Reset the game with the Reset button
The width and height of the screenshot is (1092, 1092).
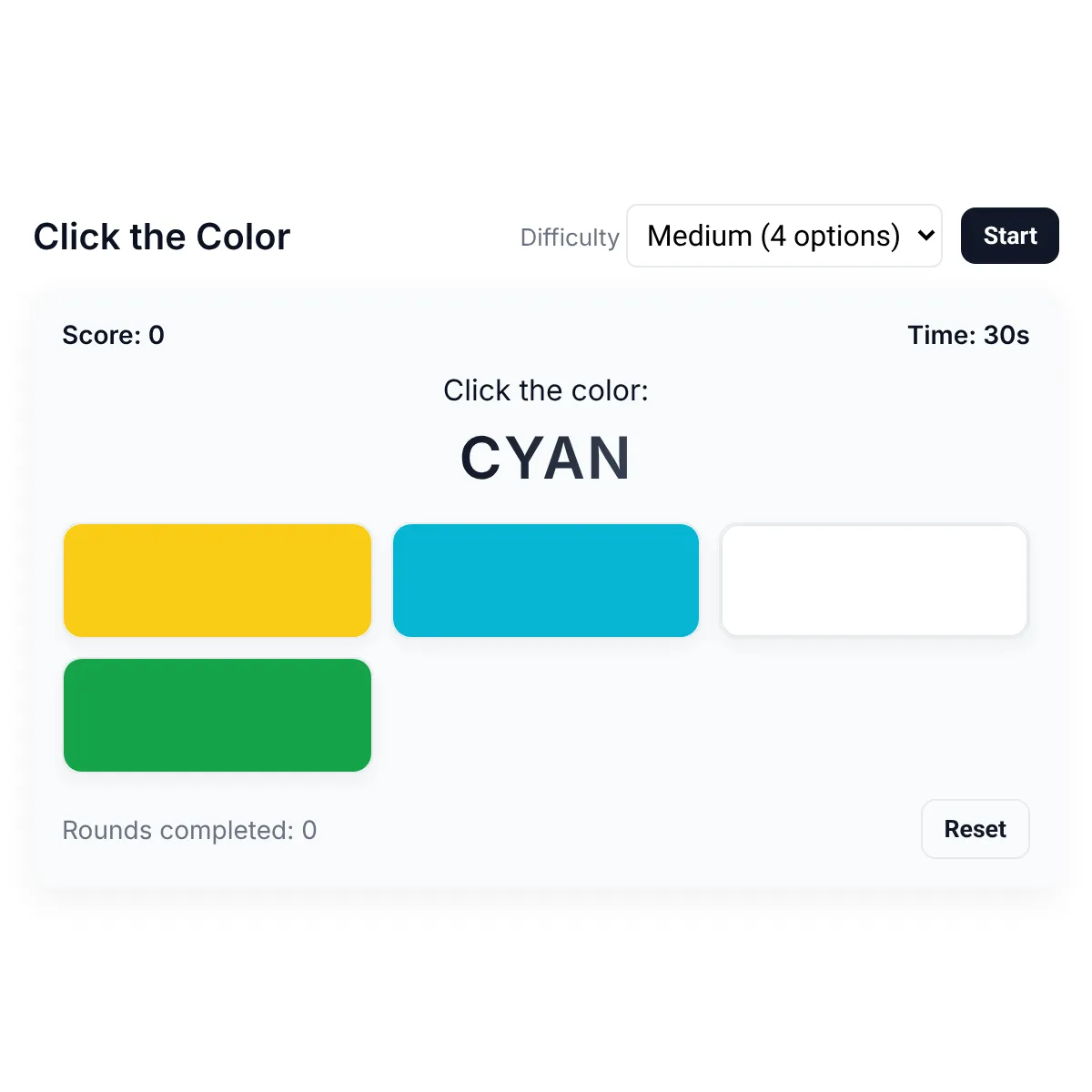976,829
